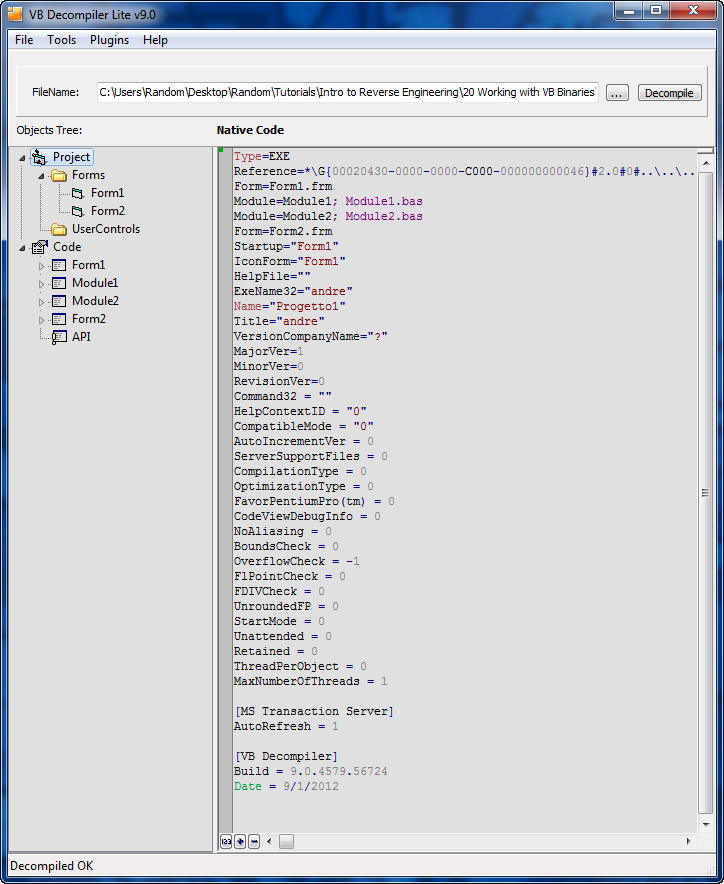Open the Help menu
This screenshot has width=724, height=884.
point(155,40)
